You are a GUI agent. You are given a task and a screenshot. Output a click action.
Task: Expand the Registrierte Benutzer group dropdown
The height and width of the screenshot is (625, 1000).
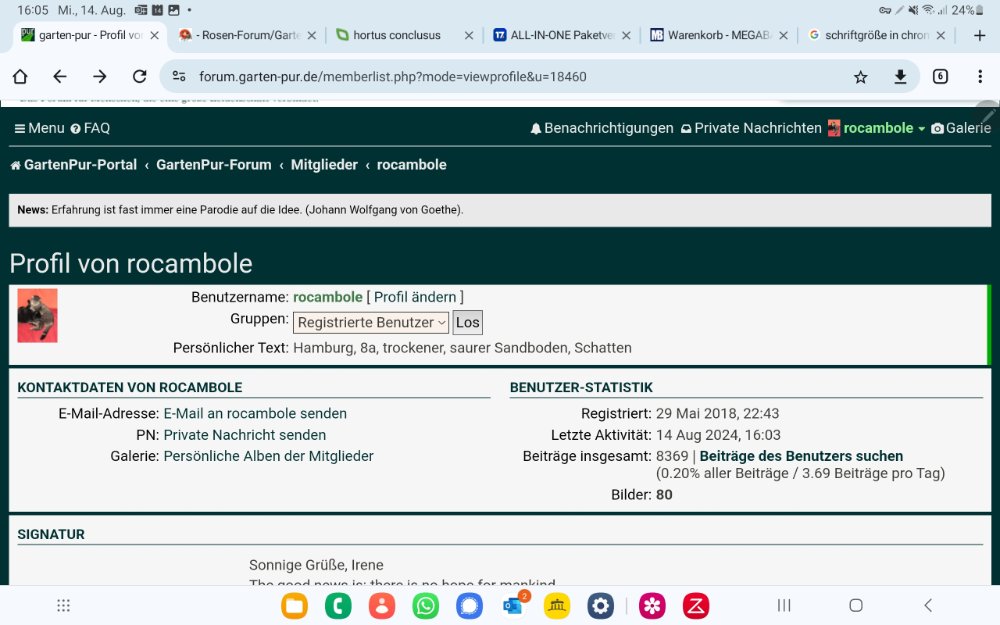point(370,322)
